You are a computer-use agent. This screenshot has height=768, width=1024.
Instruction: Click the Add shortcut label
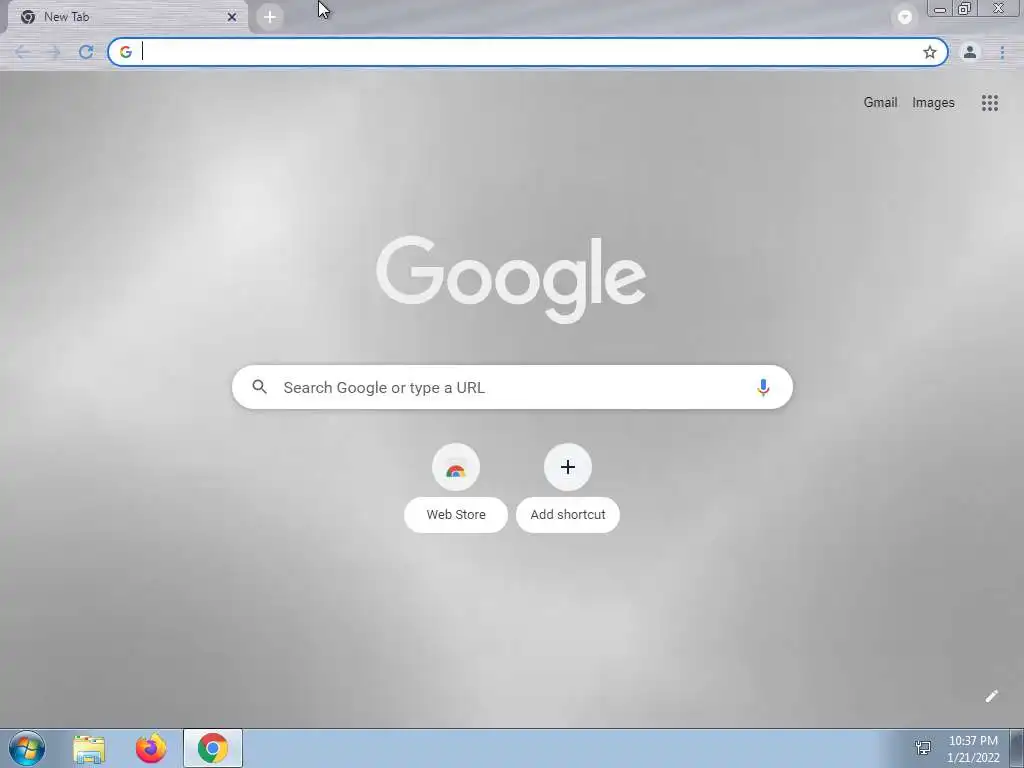(568, 515)
